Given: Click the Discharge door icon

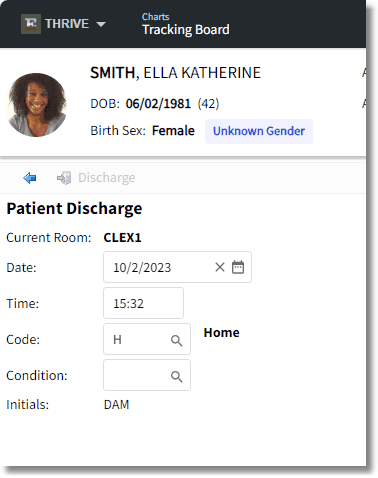Looking at the screenshot, I should point(64,178).
